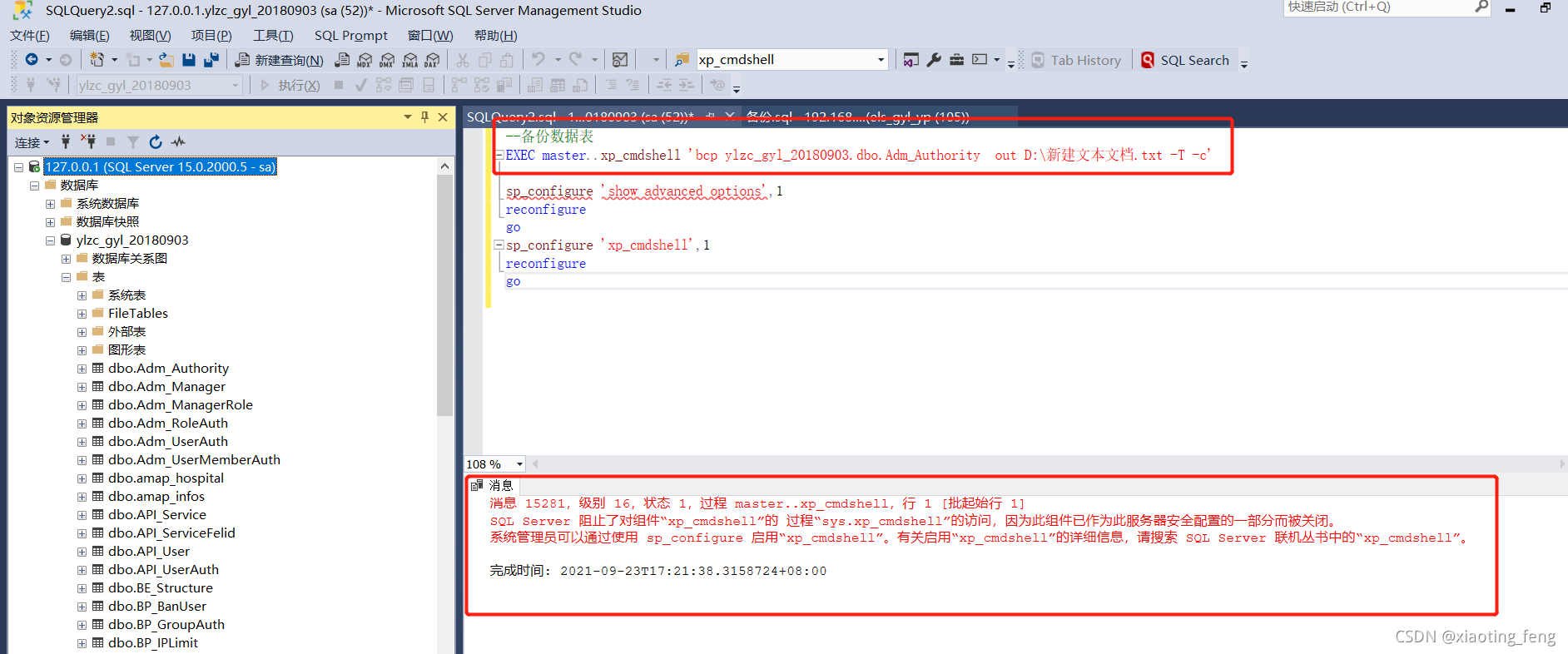Screen dimensions: 1568x654
Task: Open the ylzc_gyl_20180903 database selector dropdown
Action: [x=236, y=85]
